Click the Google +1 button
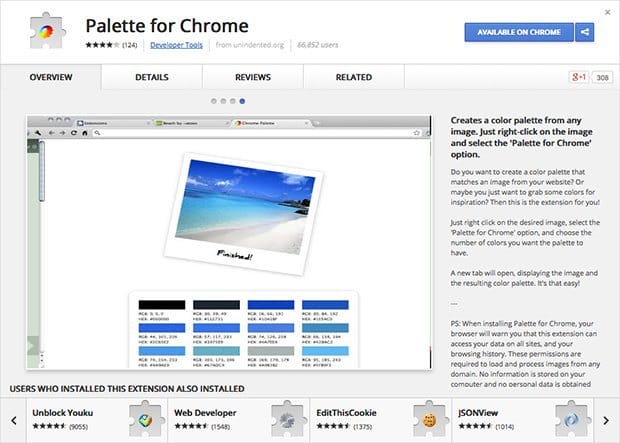Image resolution: width=620 pixels, height=443 pixels. tap(579, 77)
